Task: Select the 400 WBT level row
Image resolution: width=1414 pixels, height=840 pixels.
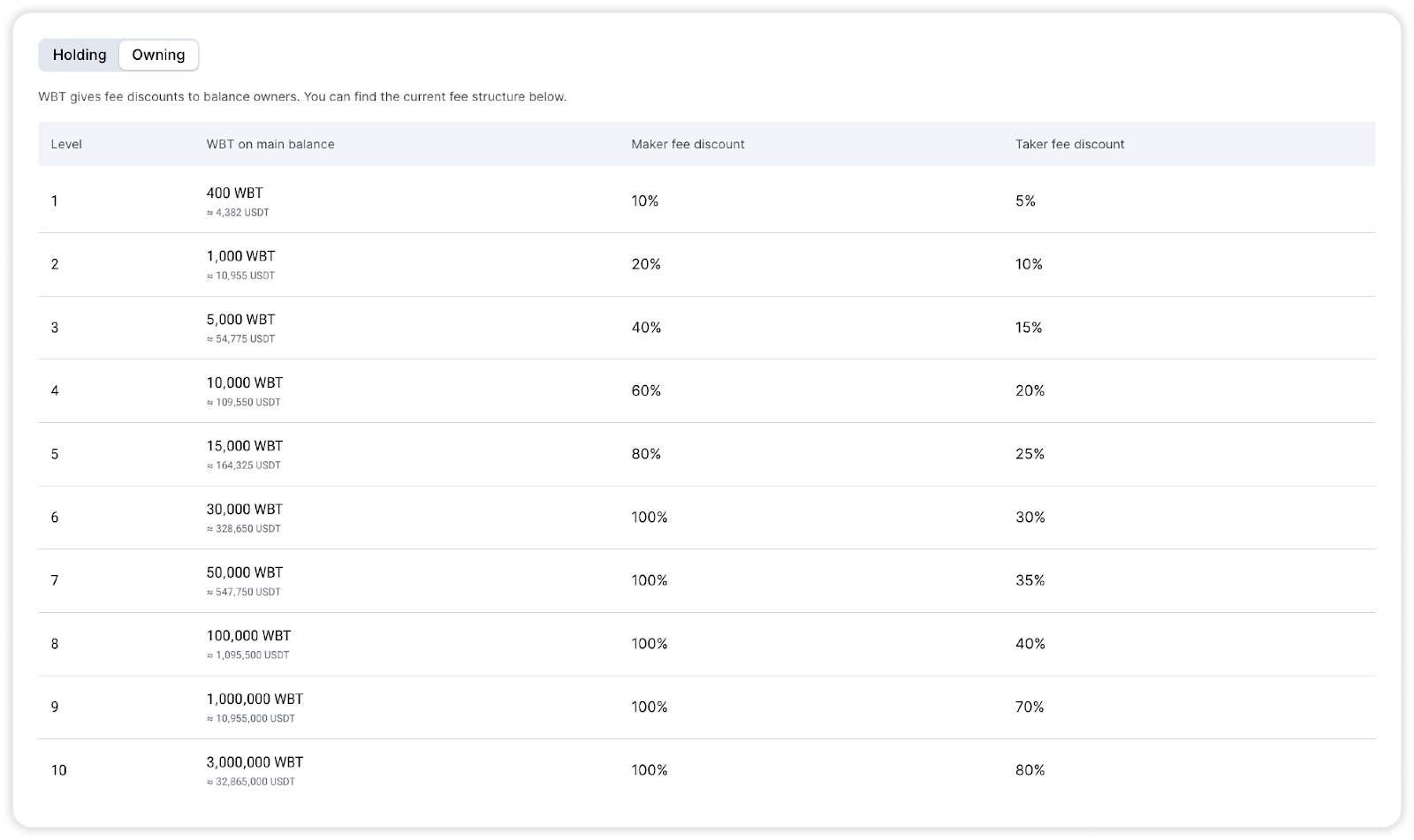Action: pyautogui.click(x=234, y=193)
